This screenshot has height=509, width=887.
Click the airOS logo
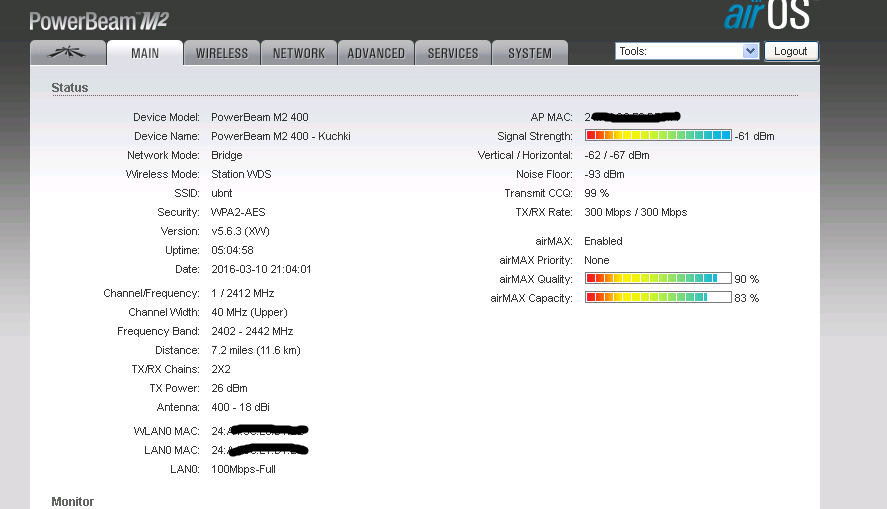pyautogui.click(x=768, y=15)
